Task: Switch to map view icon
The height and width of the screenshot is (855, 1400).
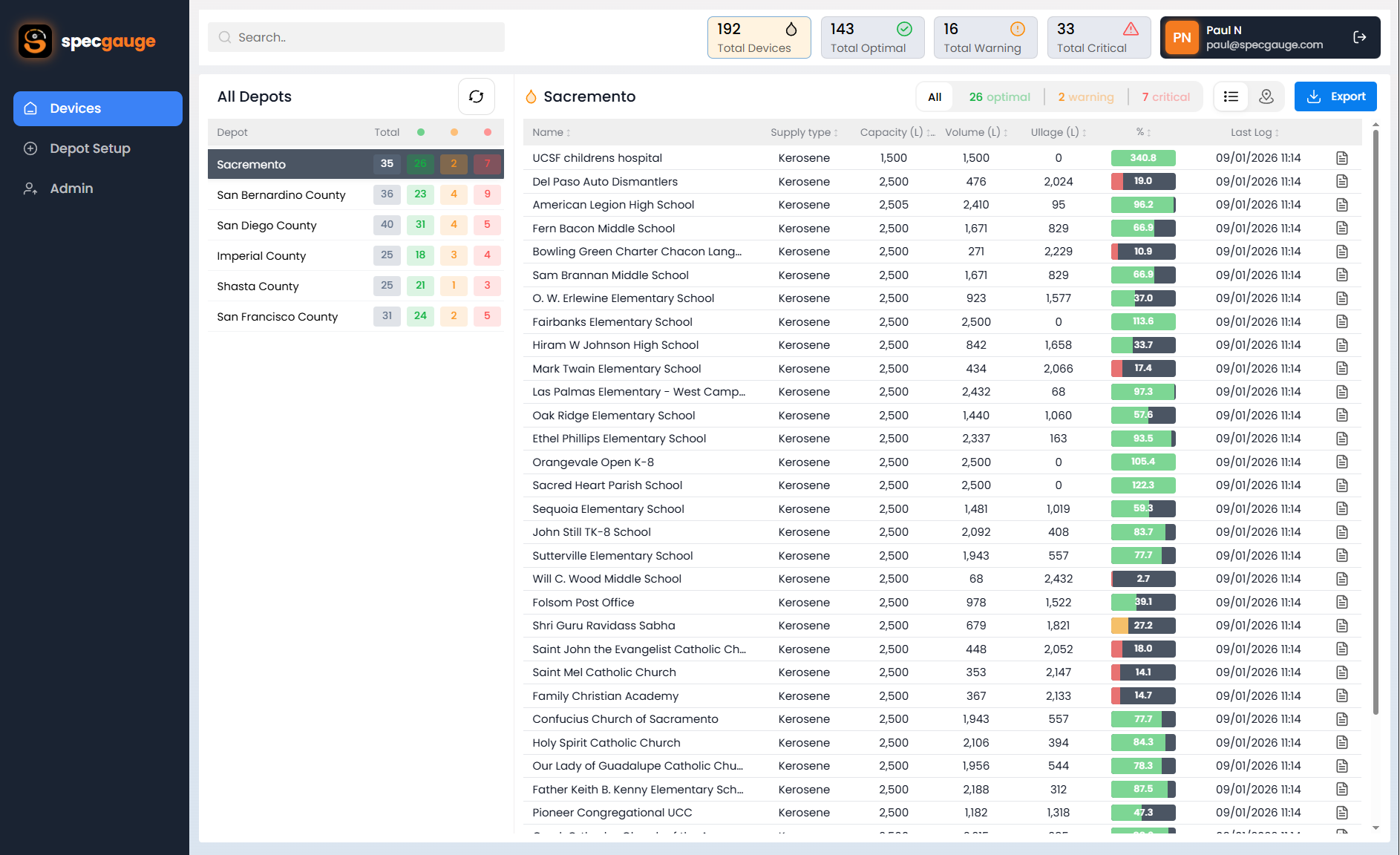Action: click(x=1266, y=96)
